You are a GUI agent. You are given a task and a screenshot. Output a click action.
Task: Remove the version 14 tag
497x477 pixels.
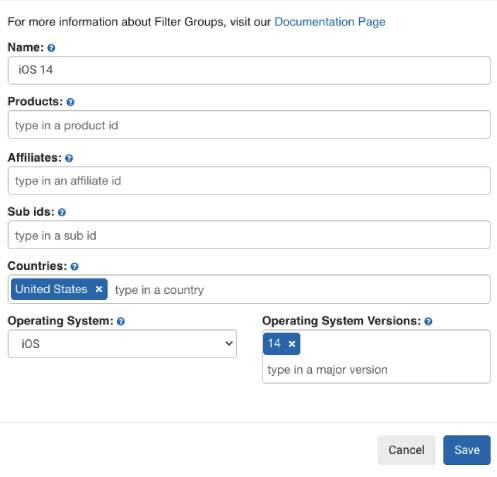coord(292,344)
